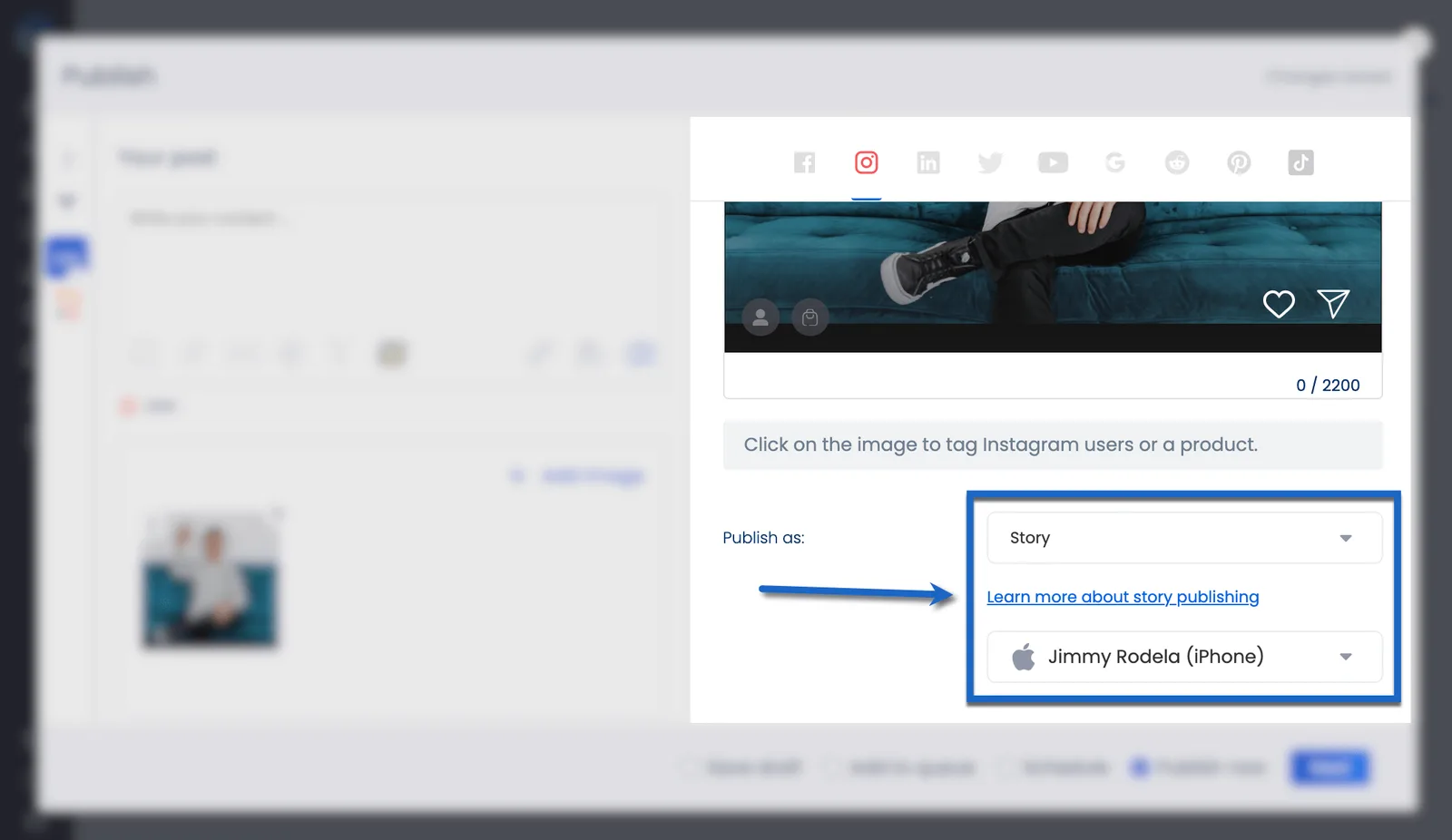
Task: Select the Publish now radio option
Action: pos(1140,768)
